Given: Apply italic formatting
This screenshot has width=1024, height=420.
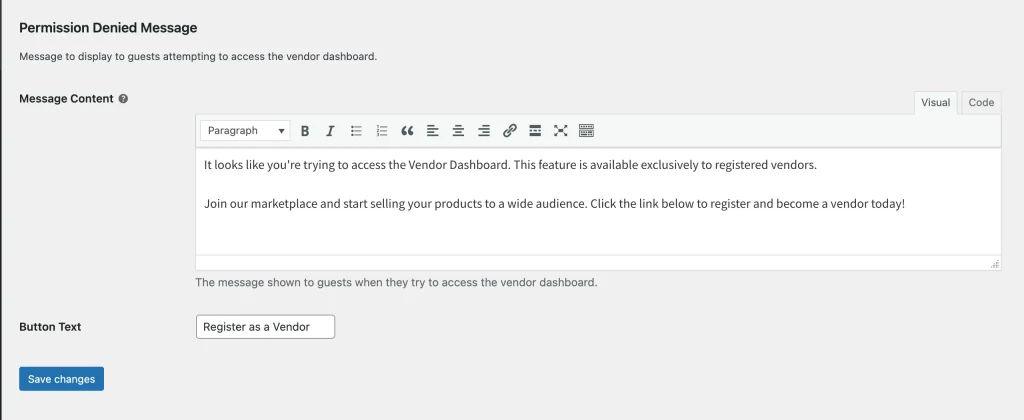Looking at the screenshot, I should tap(330, 131).
